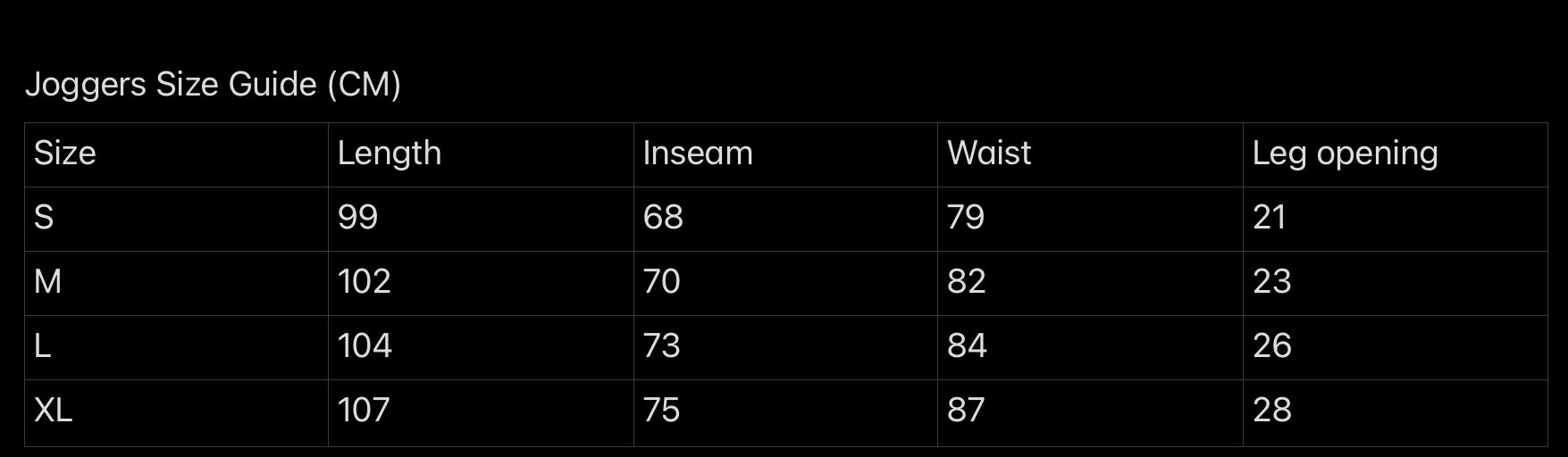The width and height of the screenshot is (1568, 457).
Task: Click the Length column header
Action: 390,154
